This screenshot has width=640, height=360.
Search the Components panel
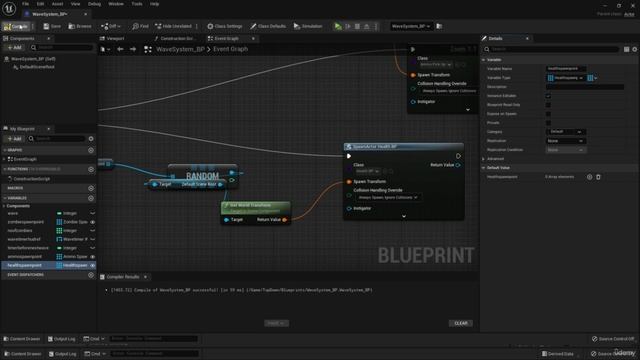tap(62, 48)
